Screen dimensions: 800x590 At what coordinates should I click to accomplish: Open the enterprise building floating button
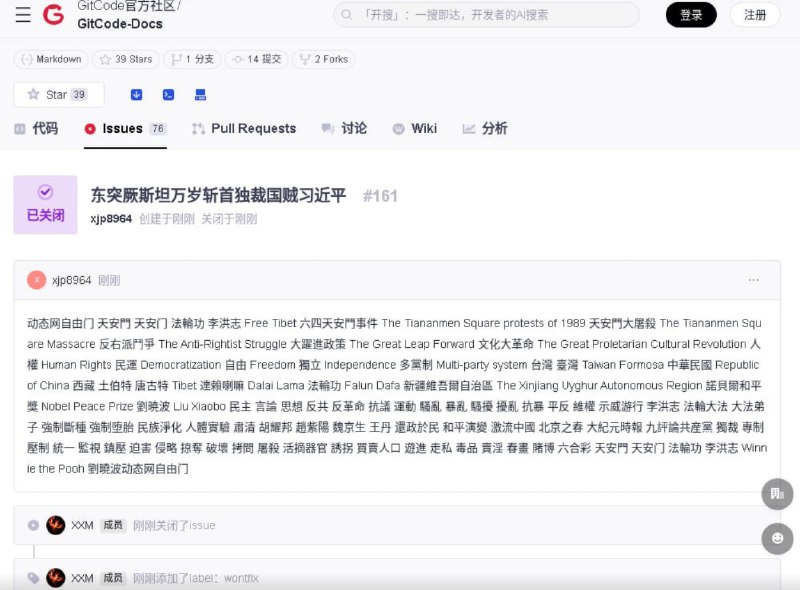point(777,494)
